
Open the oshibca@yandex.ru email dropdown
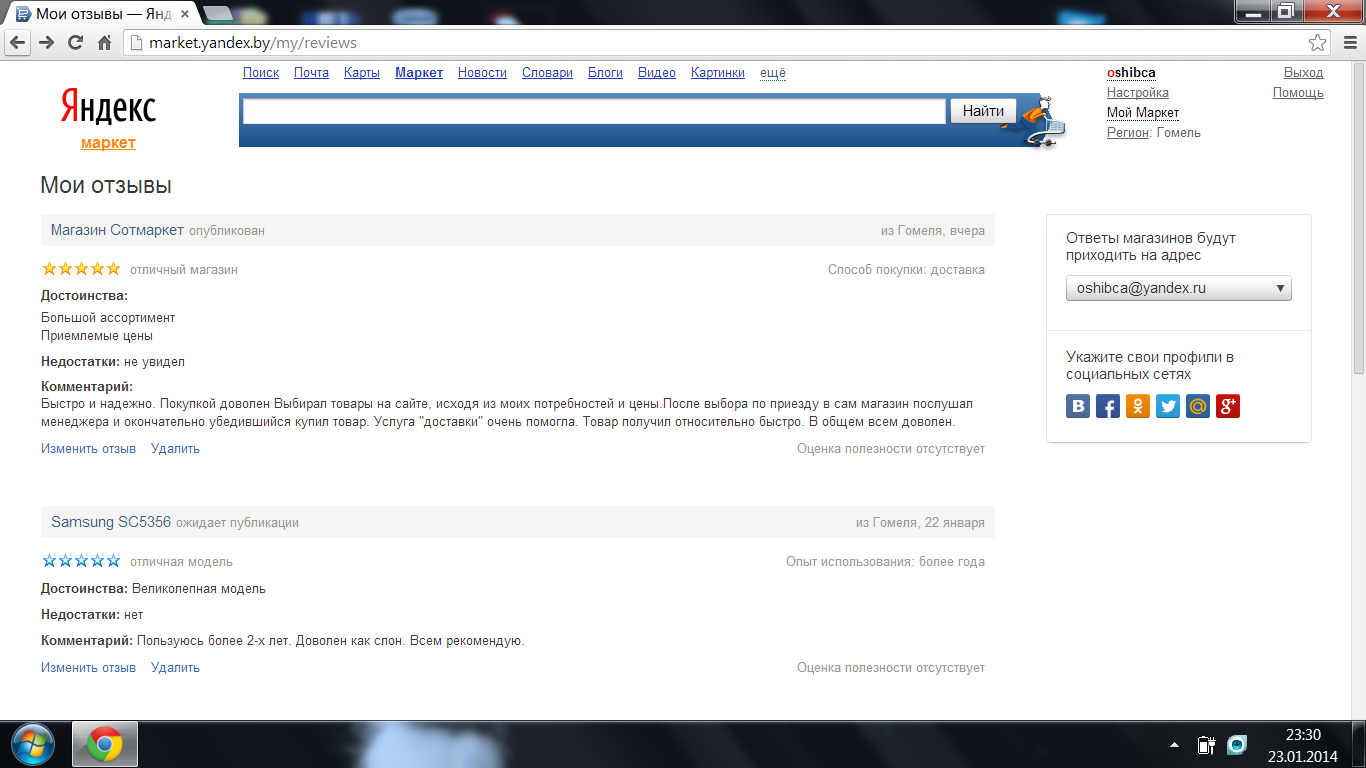click(x=1179, y=288)
